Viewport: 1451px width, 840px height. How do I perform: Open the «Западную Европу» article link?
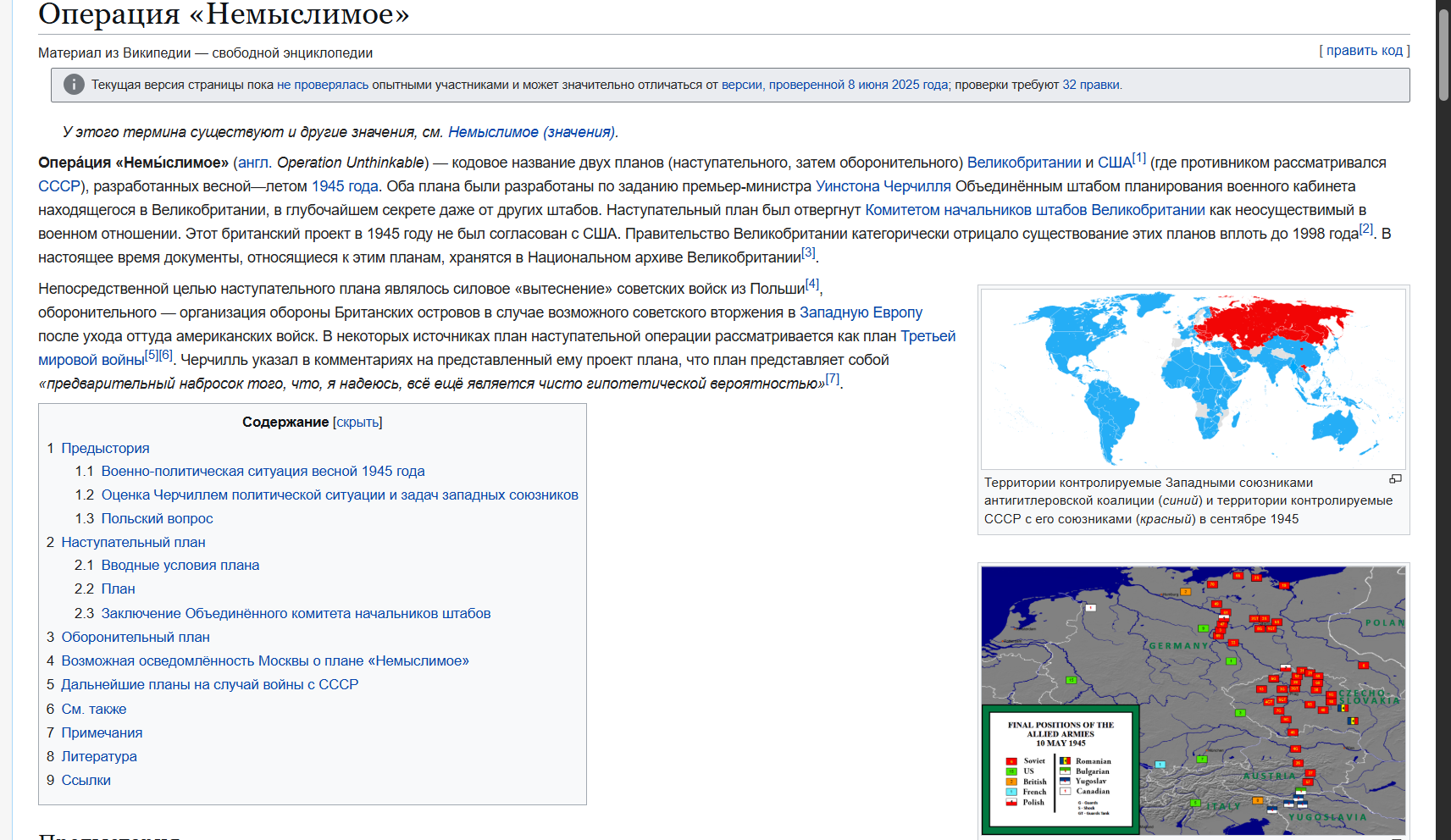click(x=861, y=312)
